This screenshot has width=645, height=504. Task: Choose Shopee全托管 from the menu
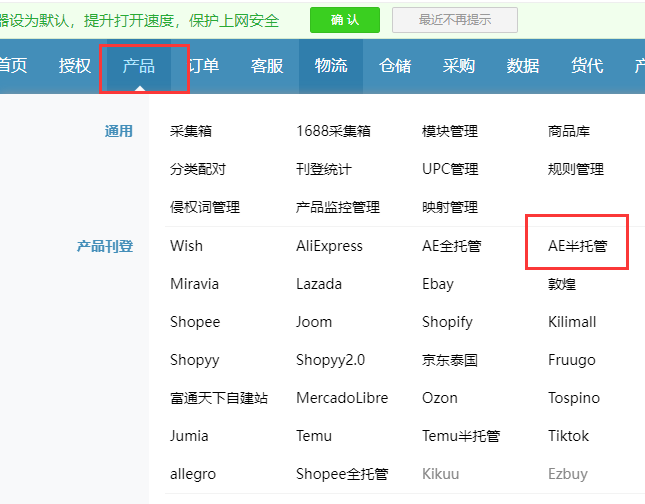pyautogui.click(x=342, y=474)
